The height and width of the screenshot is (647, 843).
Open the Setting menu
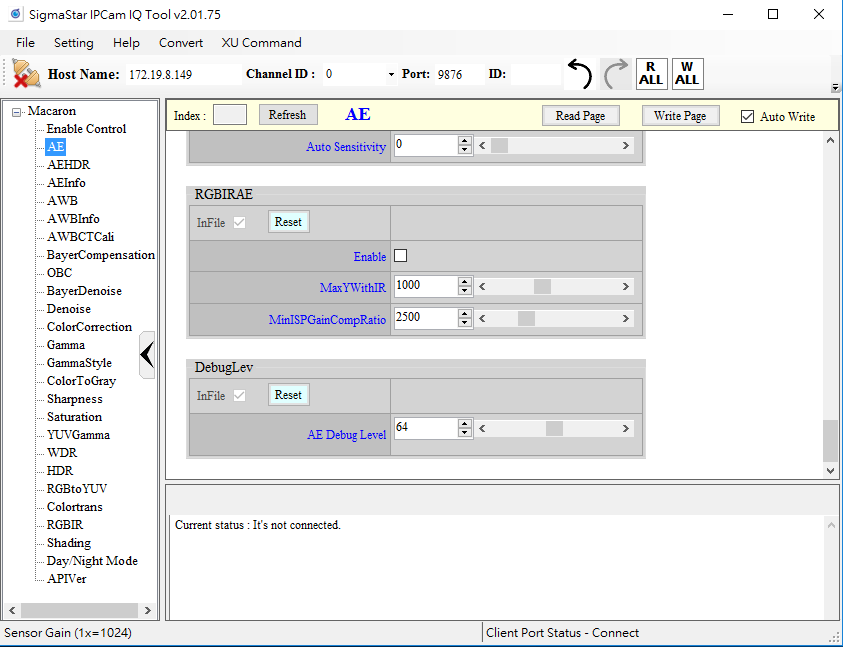pos(73,43)
